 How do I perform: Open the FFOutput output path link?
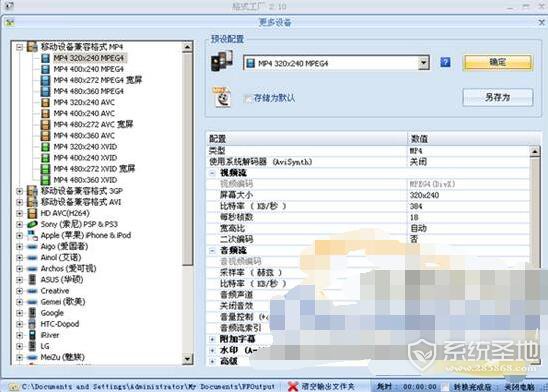point(149,387)
